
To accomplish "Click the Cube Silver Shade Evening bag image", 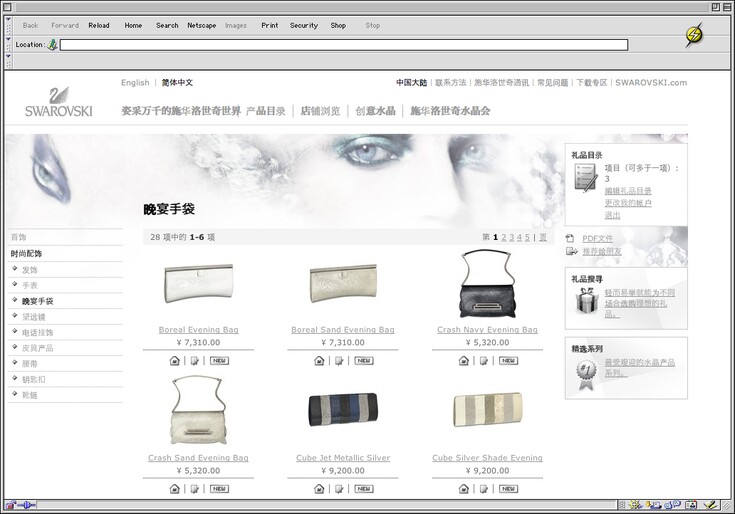I will [488, 410].
